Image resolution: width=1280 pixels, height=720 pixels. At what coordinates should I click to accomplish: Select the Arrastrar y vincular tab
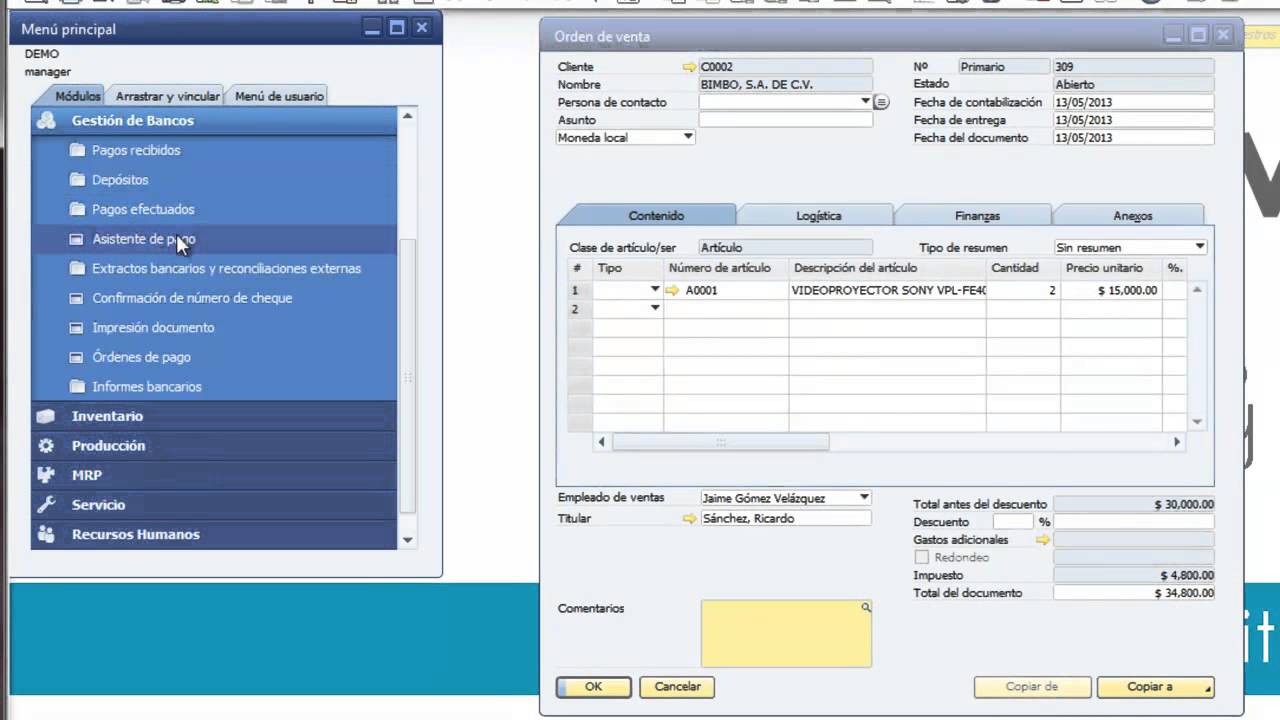click(167, 97)
